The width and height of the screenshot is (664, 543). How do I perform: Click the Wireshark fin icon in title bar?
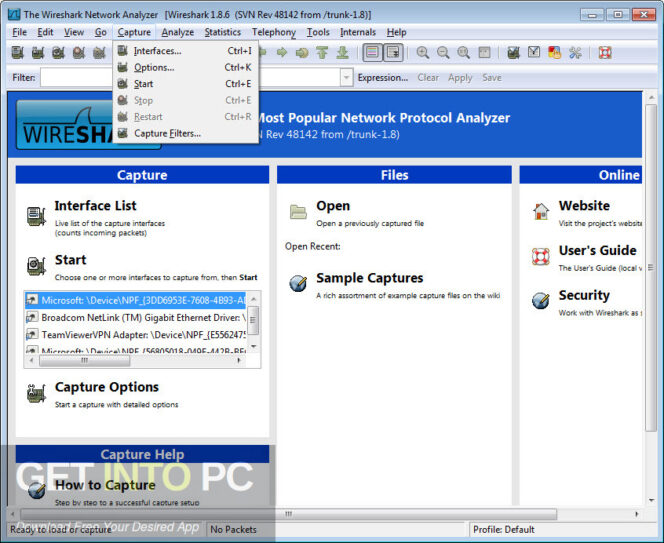(14, 14)
